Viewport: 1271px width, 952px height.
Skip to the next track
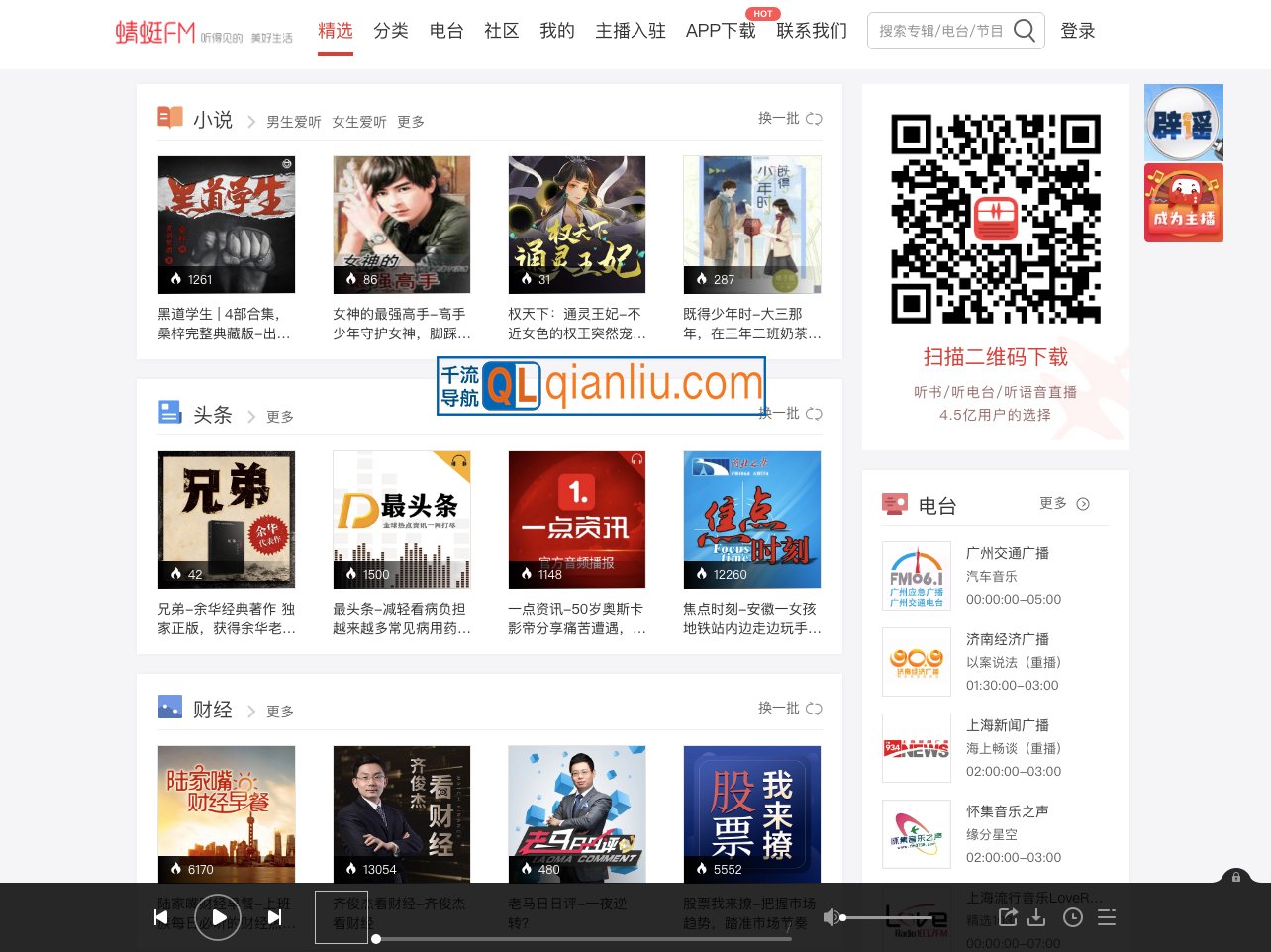(x=275, y=917)
